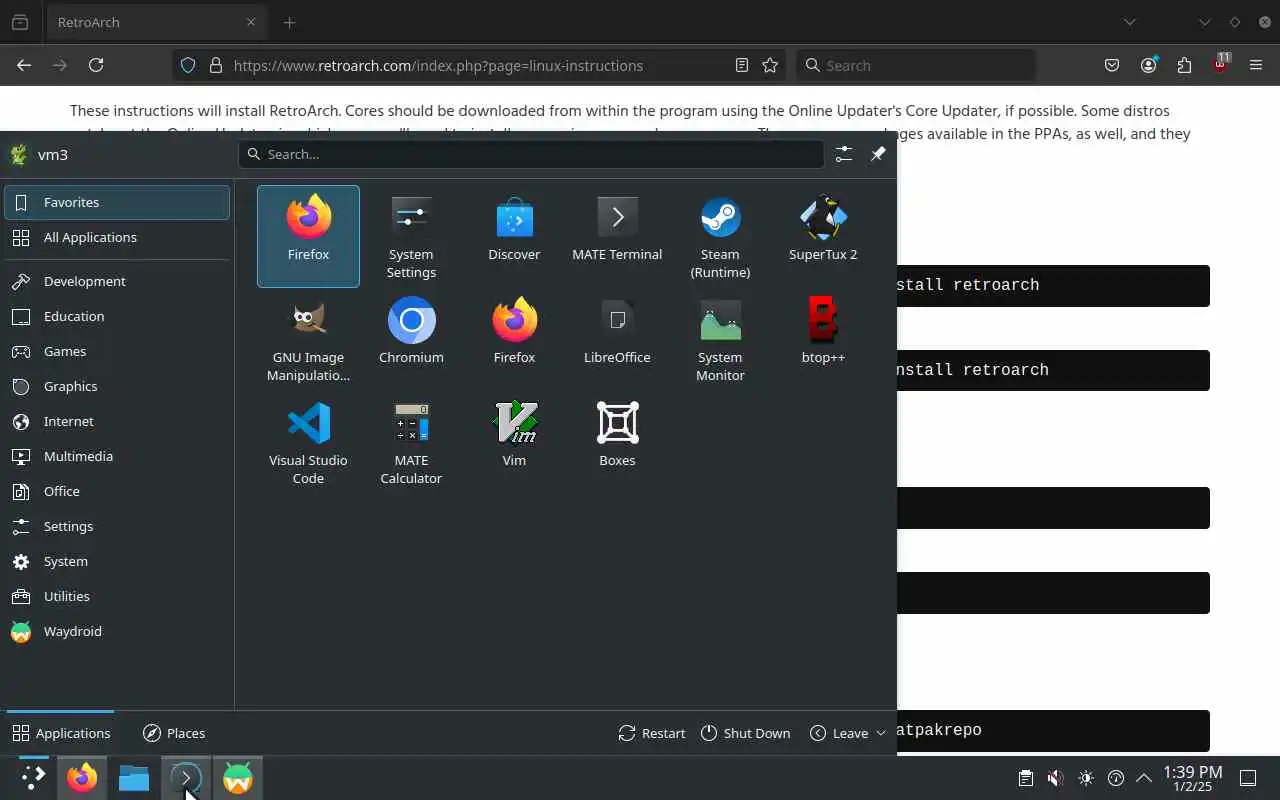Open the Office category
This screenshot has height=800, width=1280.
117,491
